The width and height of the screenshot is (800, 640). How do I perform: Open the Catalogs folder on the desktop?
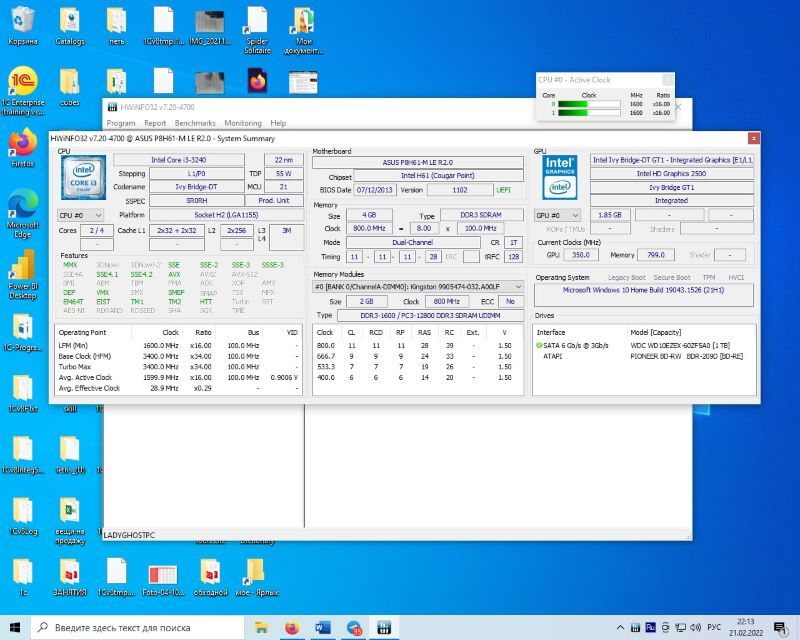click(x=69, y=26)
